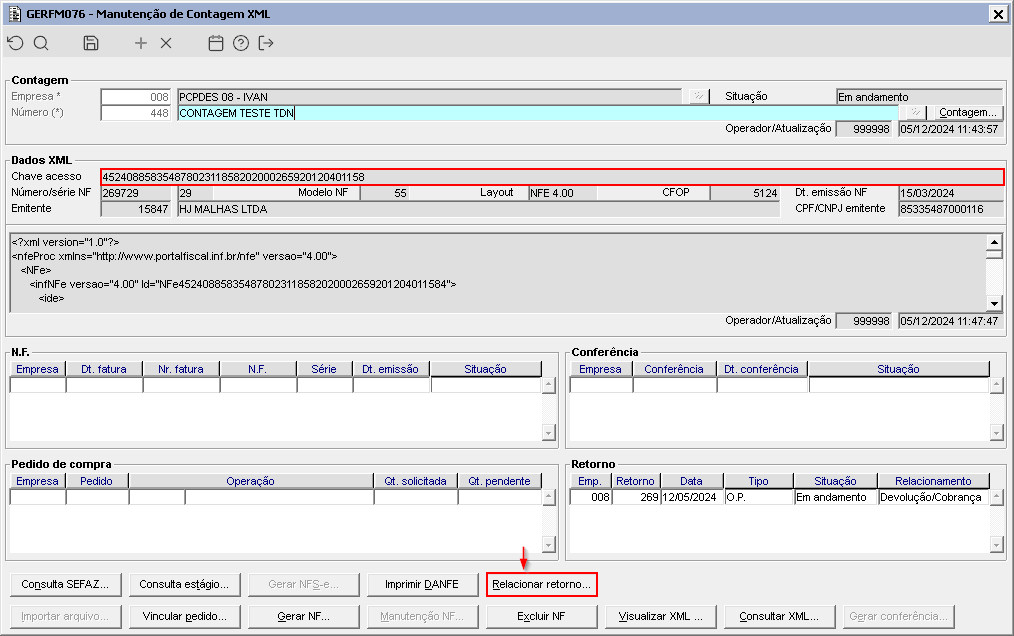1014x636 pixels.
Task: Open the Empresa lookup button beside PCPDES 08
Action: click(x=698, y=96)
